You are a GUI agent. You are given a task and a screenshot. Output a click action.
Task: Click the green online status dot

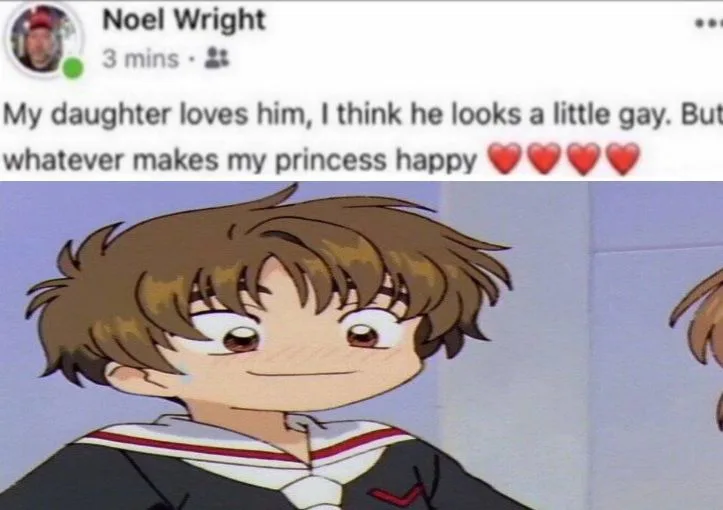click(73, 68)
